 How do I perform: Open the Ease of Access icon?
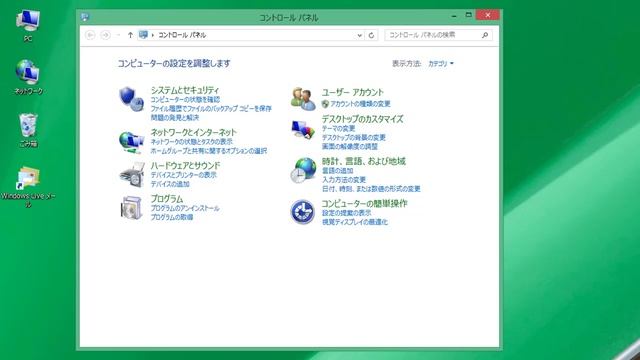(x=302, y=212)
